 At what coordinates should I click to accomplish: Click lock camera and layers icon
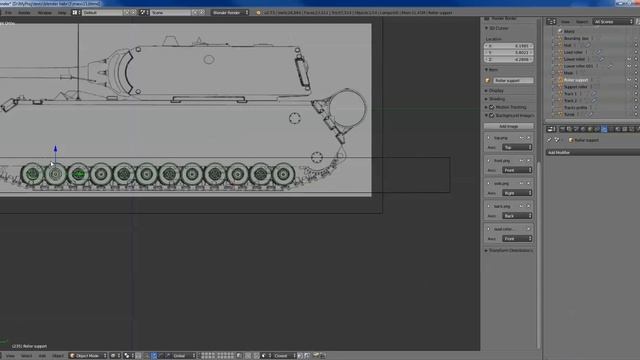pyautogui.click(x=240, y=356)
